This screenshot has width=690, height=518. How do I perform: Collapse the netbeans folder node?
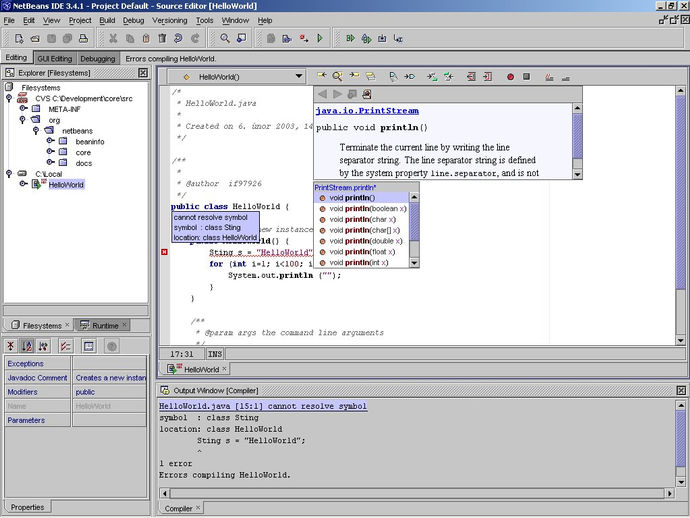click(x=36, y=130)
